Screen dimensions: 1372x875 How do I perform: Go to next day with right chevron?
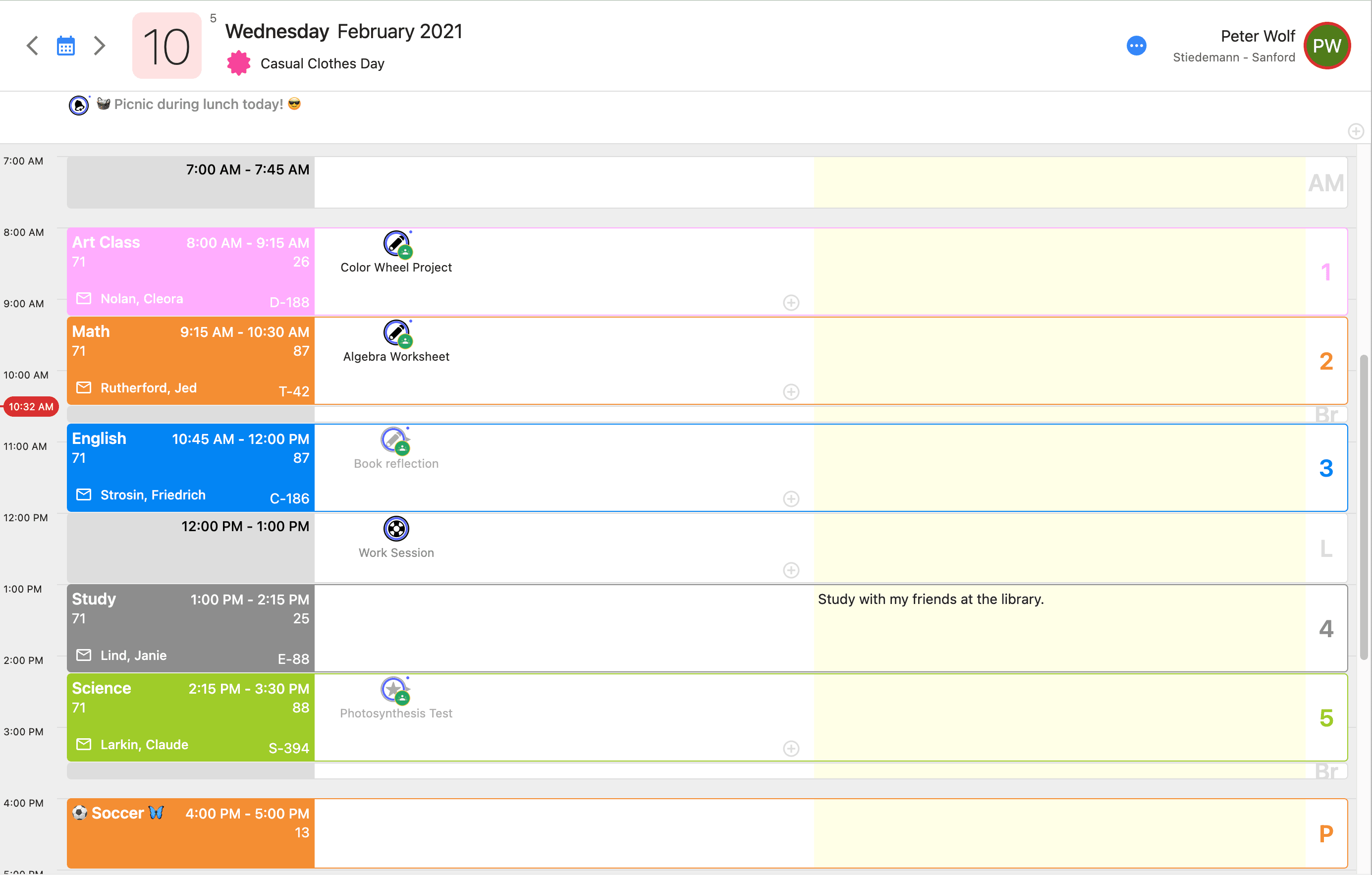[99, 46]
